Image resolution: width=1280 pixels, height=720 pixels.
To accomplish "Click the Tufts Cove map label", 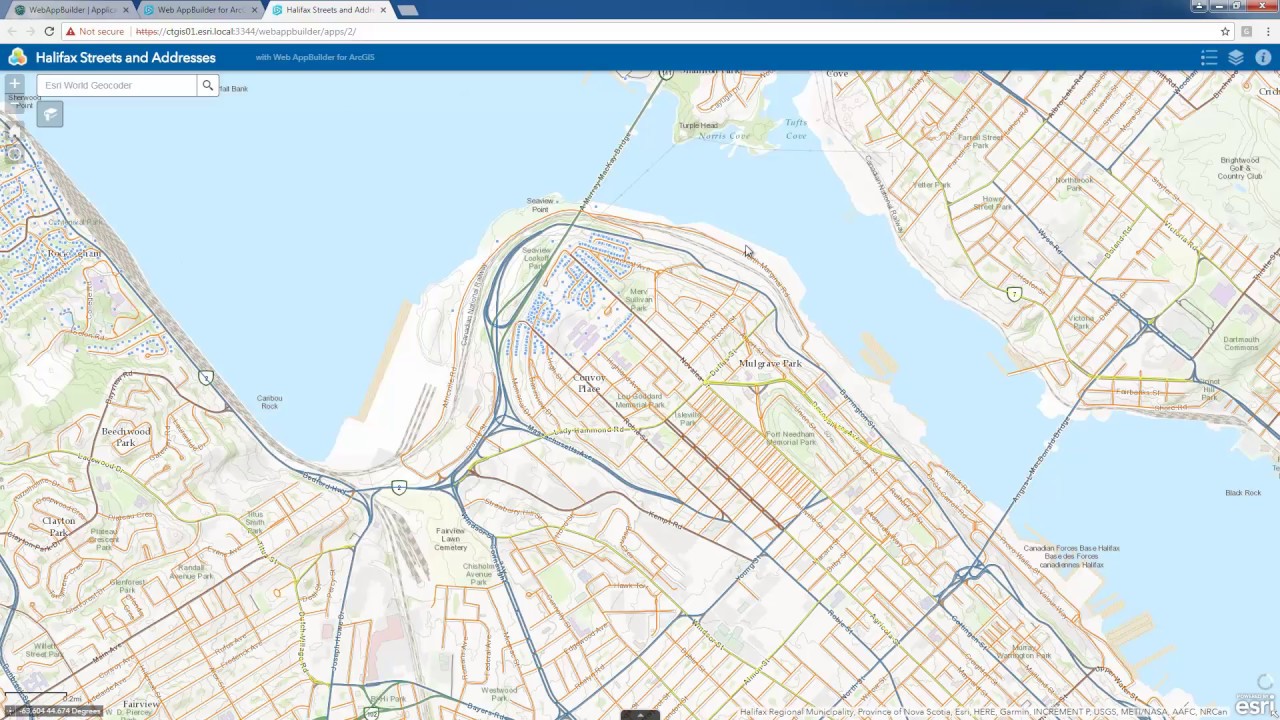I will point(796,129).
